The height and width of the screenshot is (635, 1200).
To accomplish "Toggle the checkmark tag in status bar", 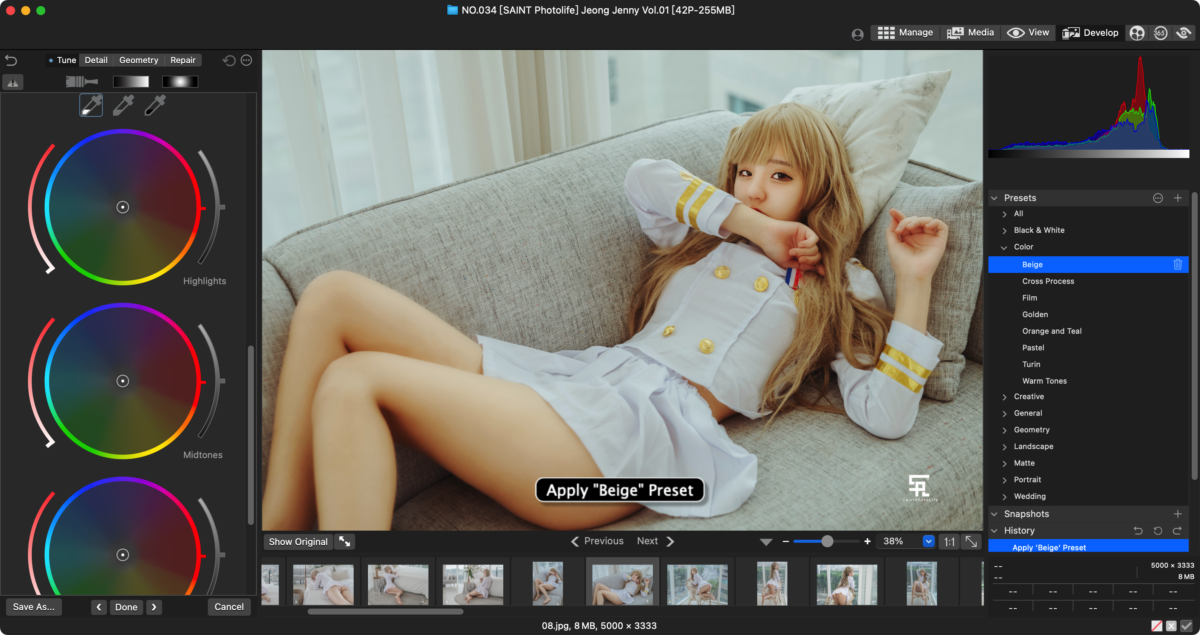I will (1186, 626).
